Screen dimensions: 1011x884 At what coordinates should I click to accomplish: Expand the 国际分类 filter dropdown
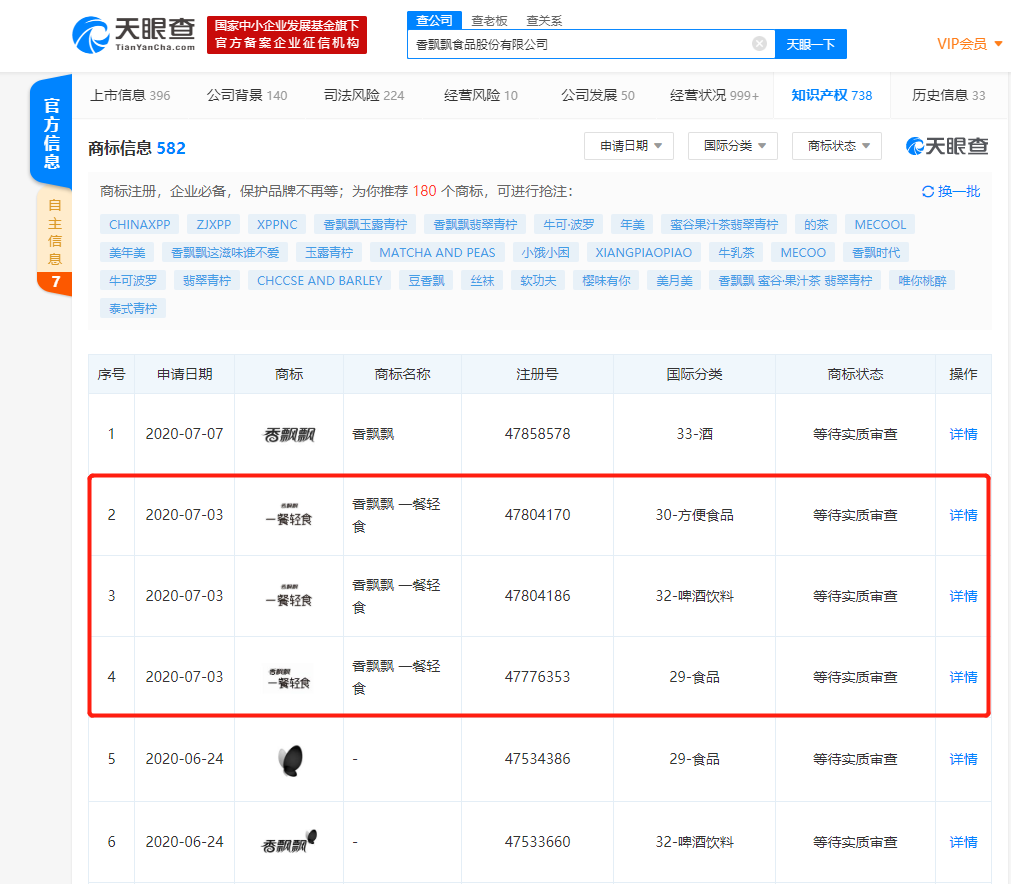[x=732, y=146]
